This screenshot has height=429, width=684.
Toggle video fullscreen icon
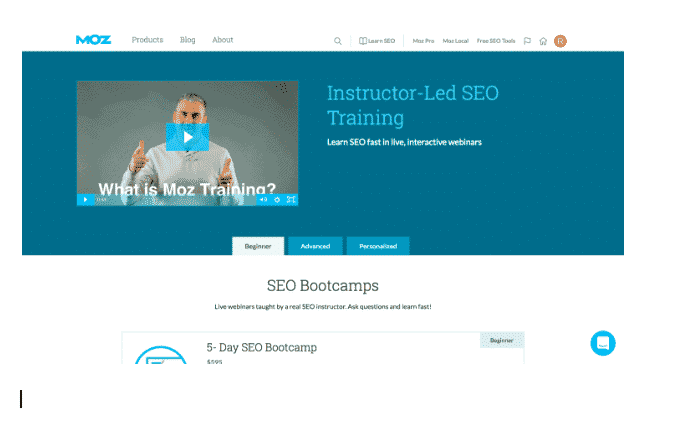click(291, 199)
